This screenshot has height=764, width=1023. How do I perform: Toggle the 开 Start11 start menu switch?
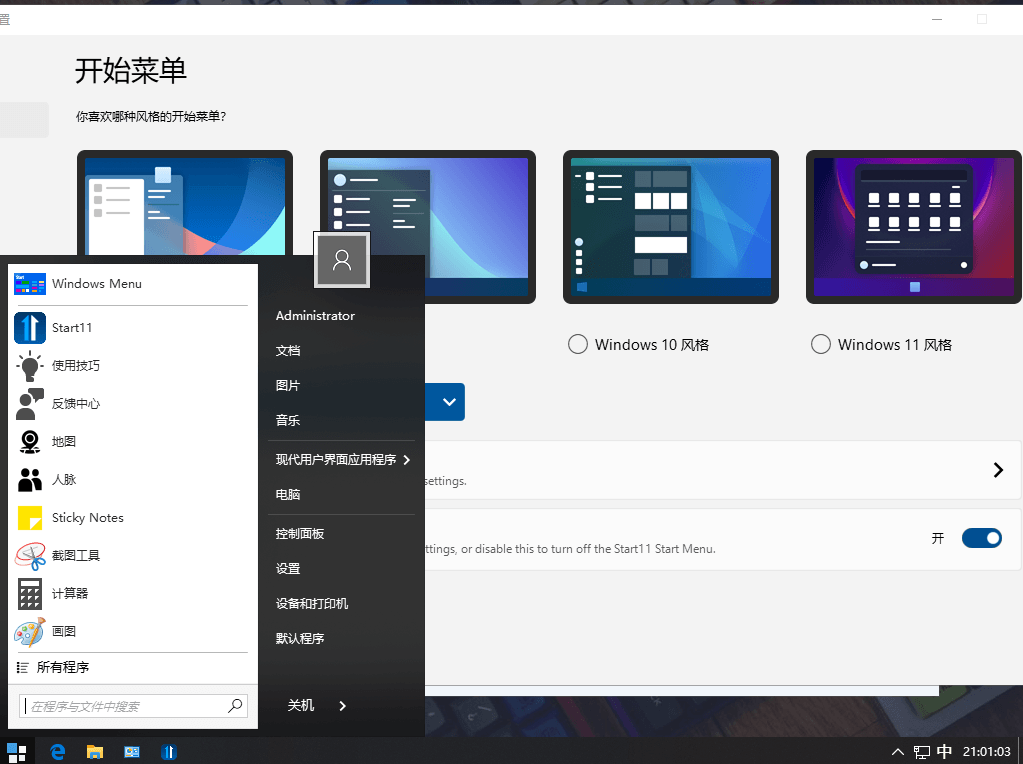pyautogui.click(x=982, y=538)
